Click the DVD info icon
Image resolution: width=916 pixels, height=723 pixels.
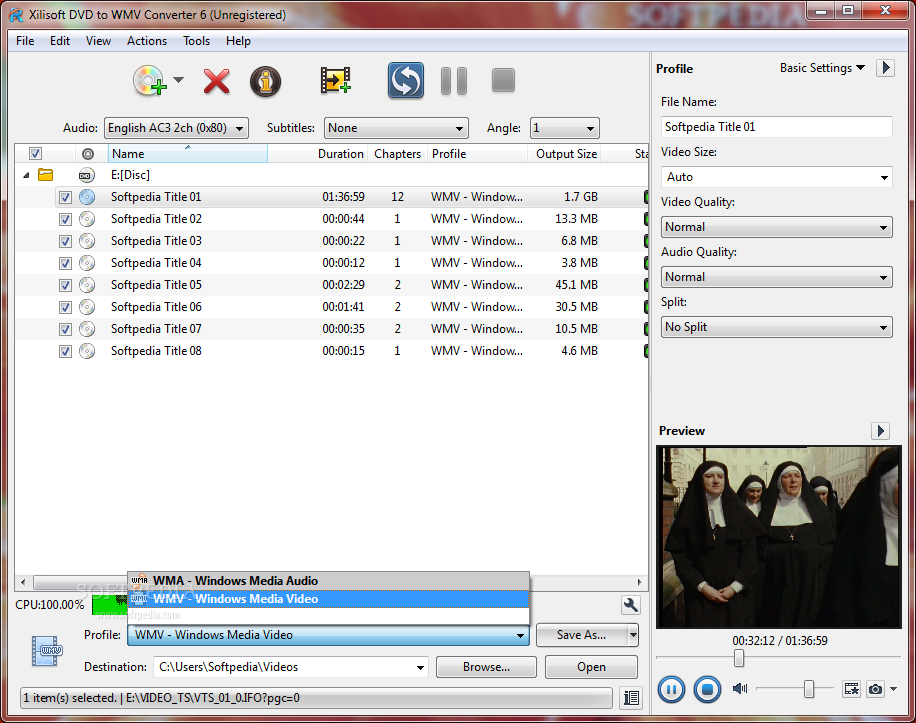(x=265, y=81)
